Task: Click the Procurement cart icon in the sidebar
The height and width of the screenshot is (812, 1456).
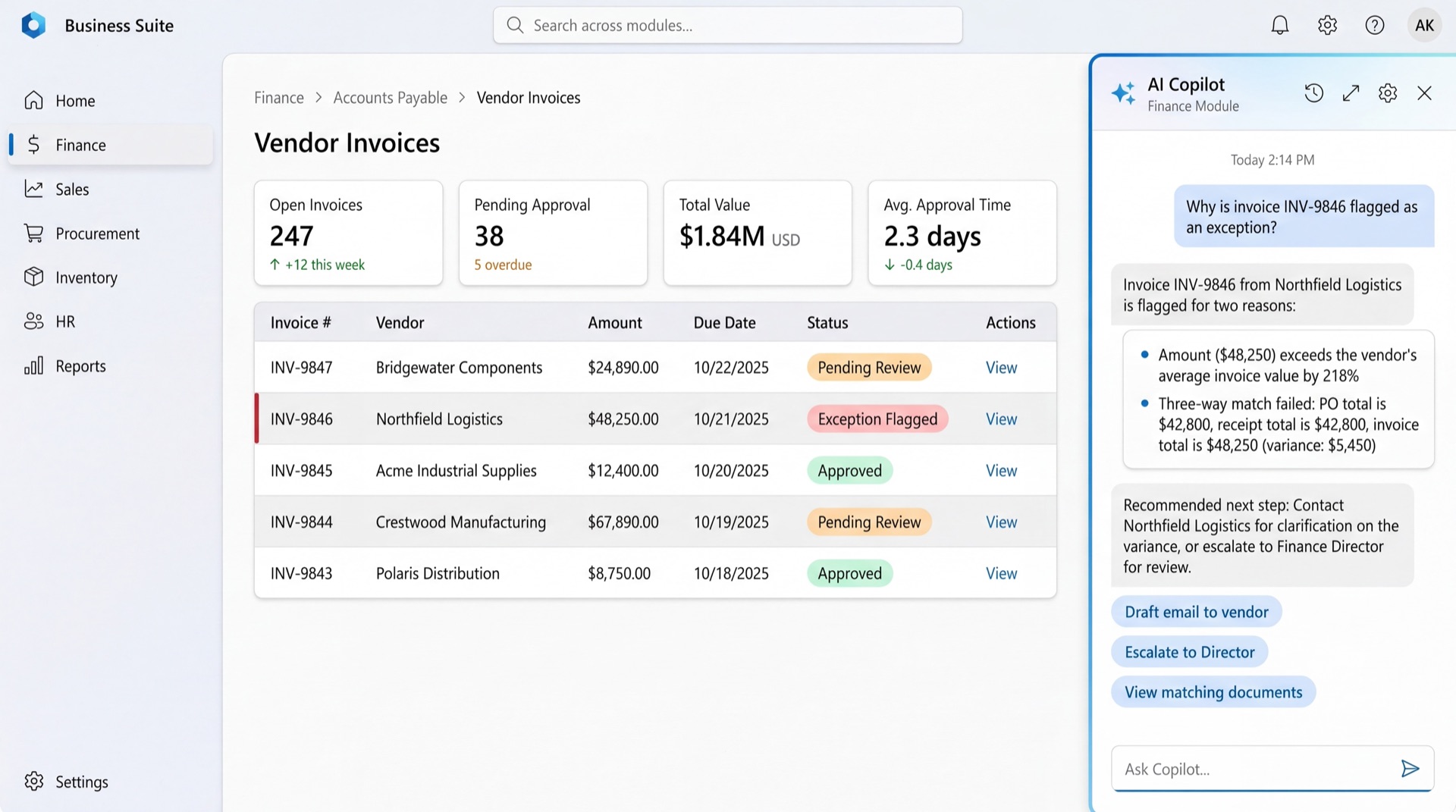Action: pyautogui.click(x=33, y=233)
